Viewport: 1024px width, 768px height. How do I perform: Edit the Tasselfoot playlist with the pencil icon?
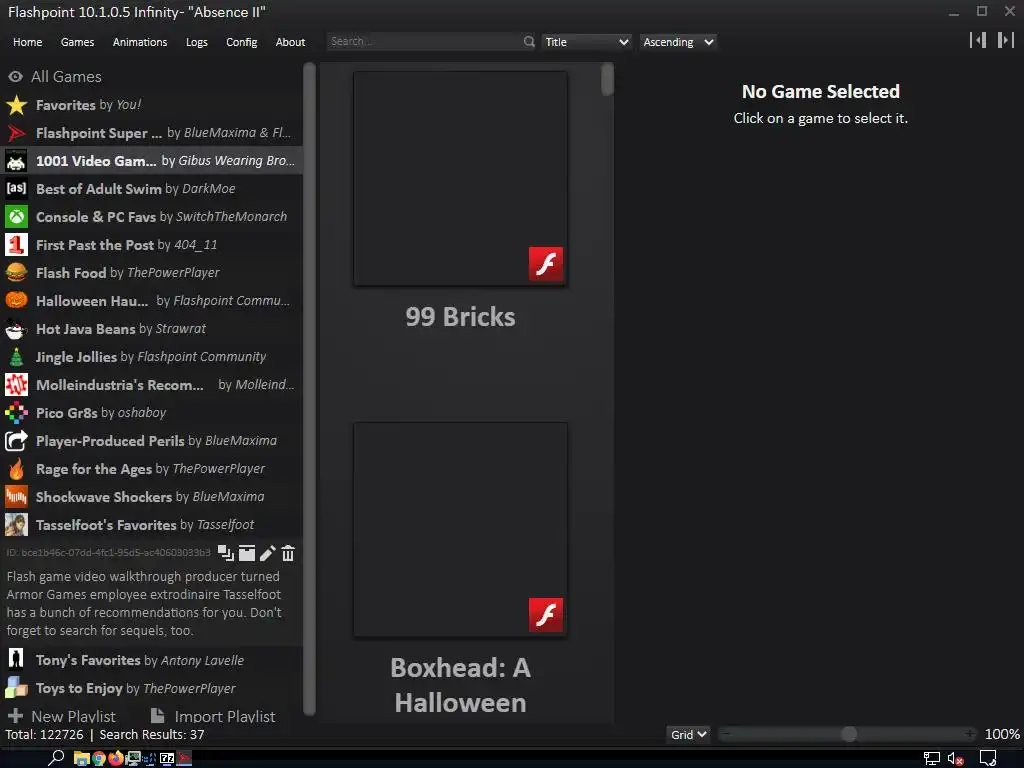tap(268, 553)
